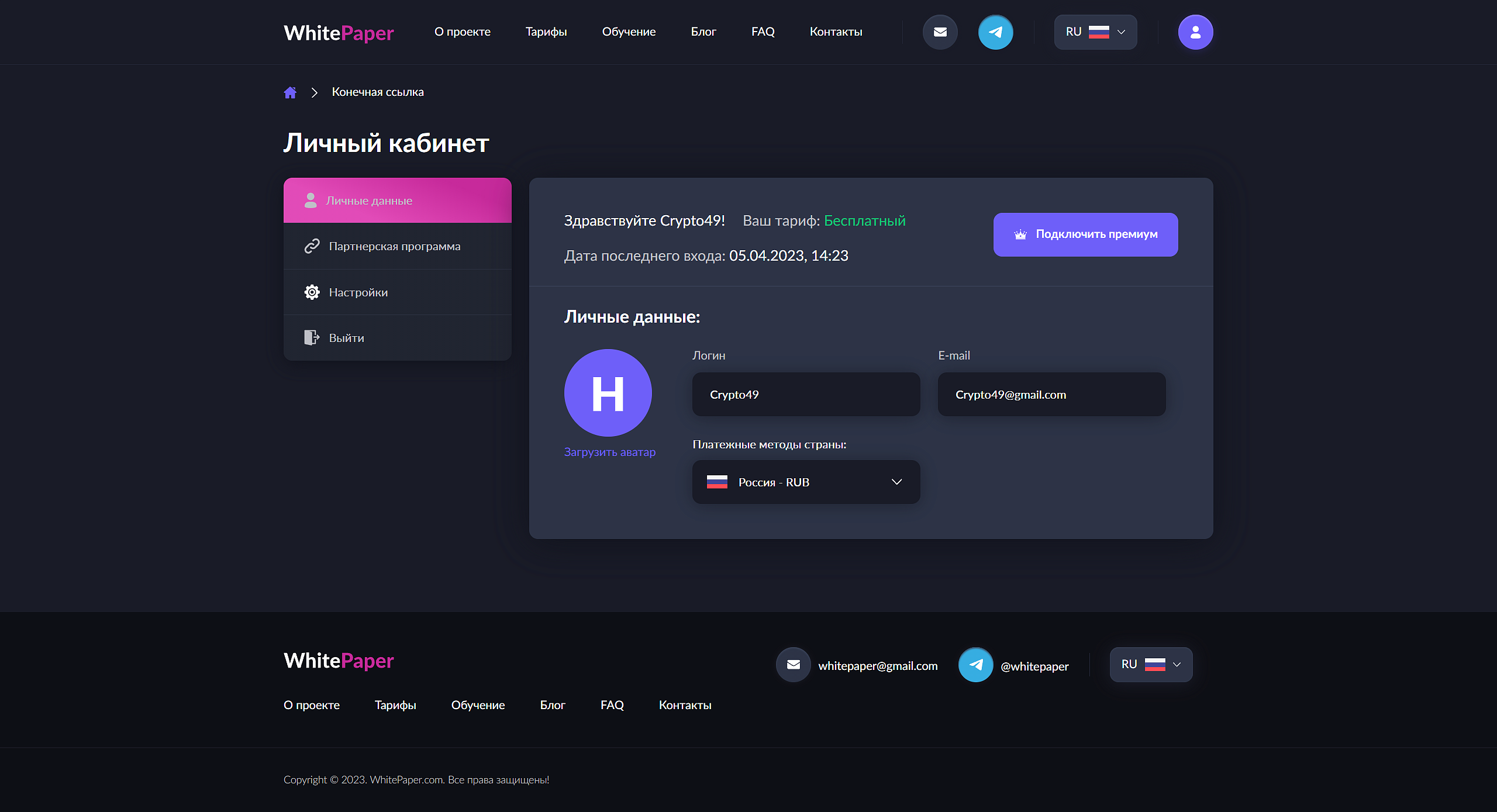
Task: Select Партнерская программа sidebar item
Action: click(398, 246)
